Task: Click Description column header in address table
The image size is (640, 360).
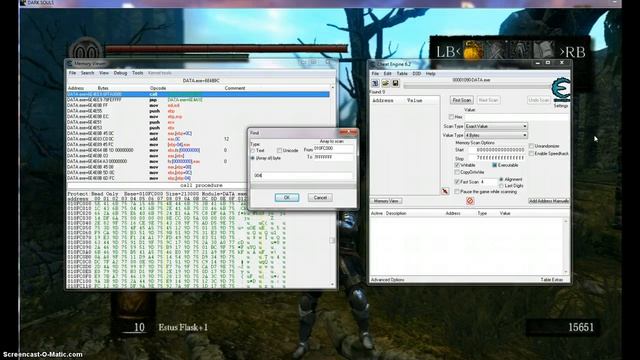Action: pos(396,213)
